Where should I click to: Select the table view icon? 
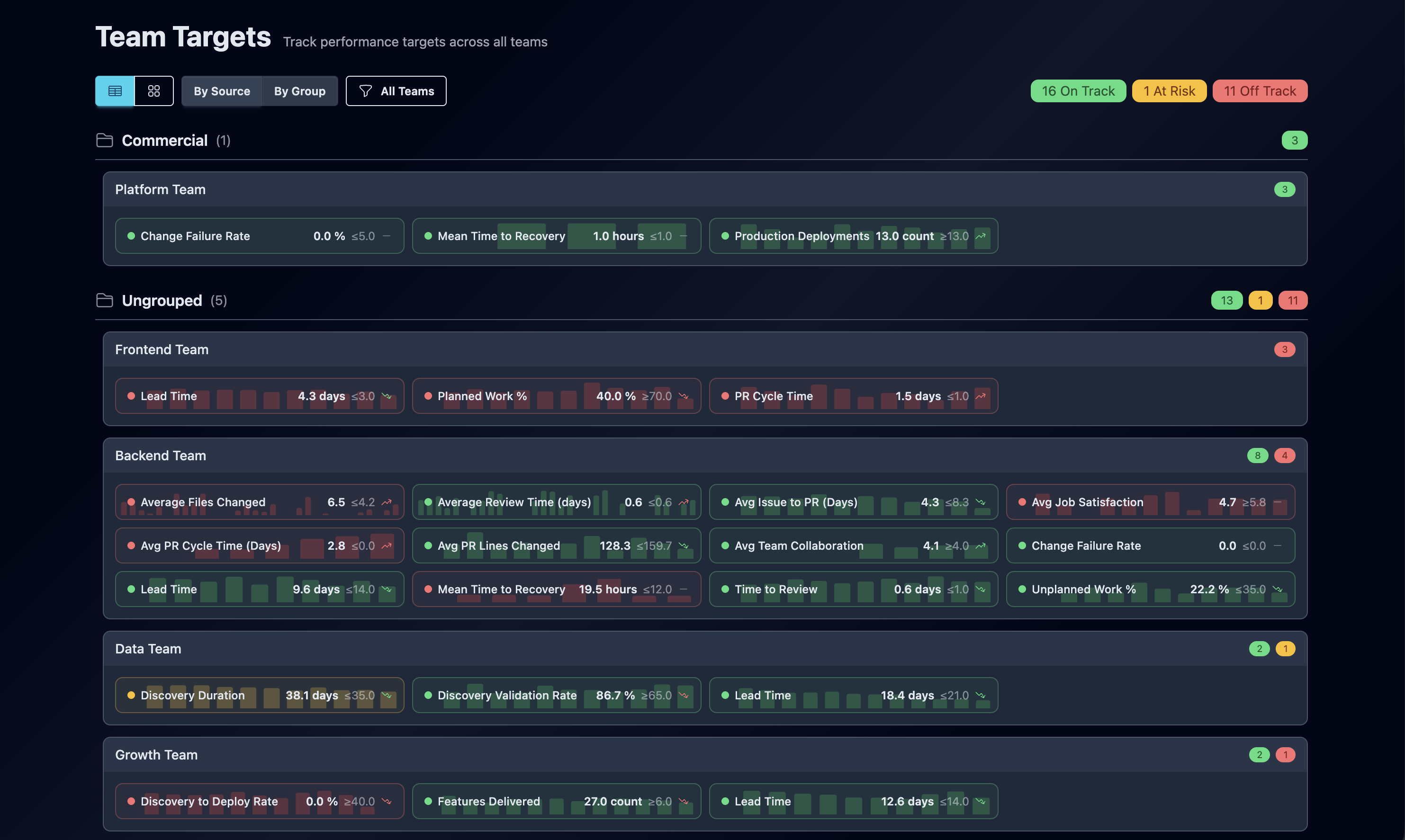click(115, 90)
